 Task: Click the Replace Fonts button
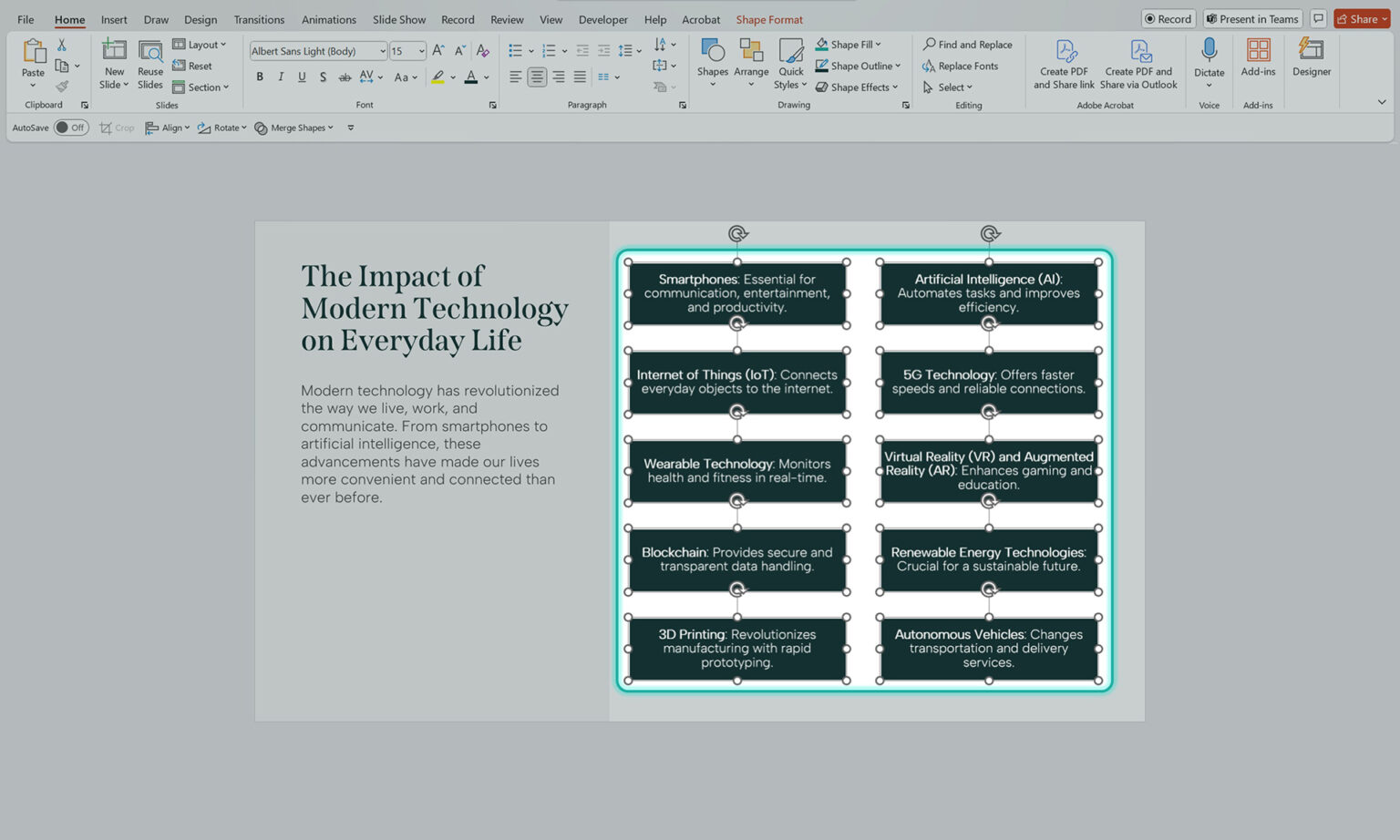point(966,66)
